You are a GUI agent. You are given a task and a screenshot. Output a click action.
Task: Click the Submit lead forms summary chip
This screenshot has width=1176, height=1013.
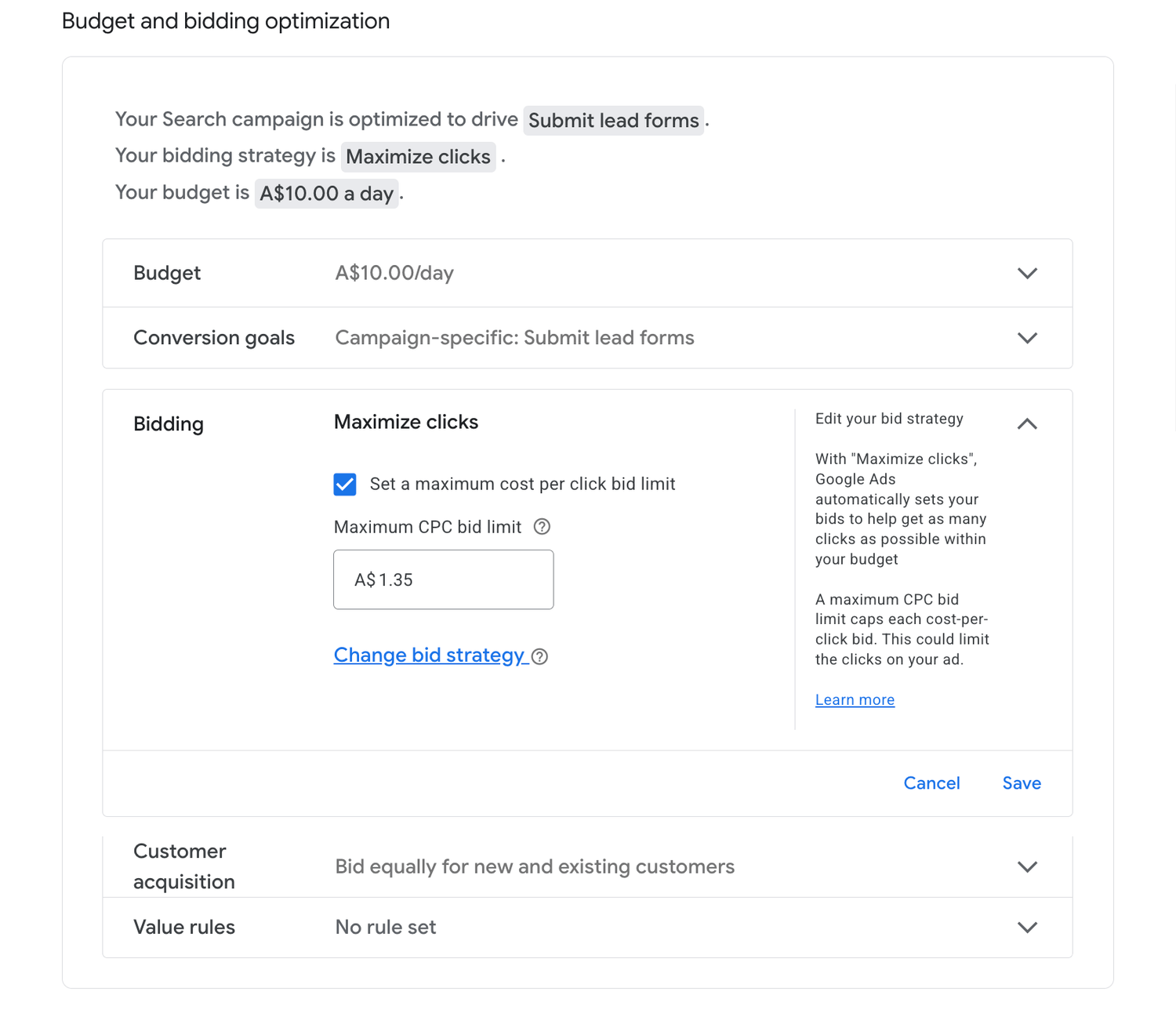[x=613, y=121]
